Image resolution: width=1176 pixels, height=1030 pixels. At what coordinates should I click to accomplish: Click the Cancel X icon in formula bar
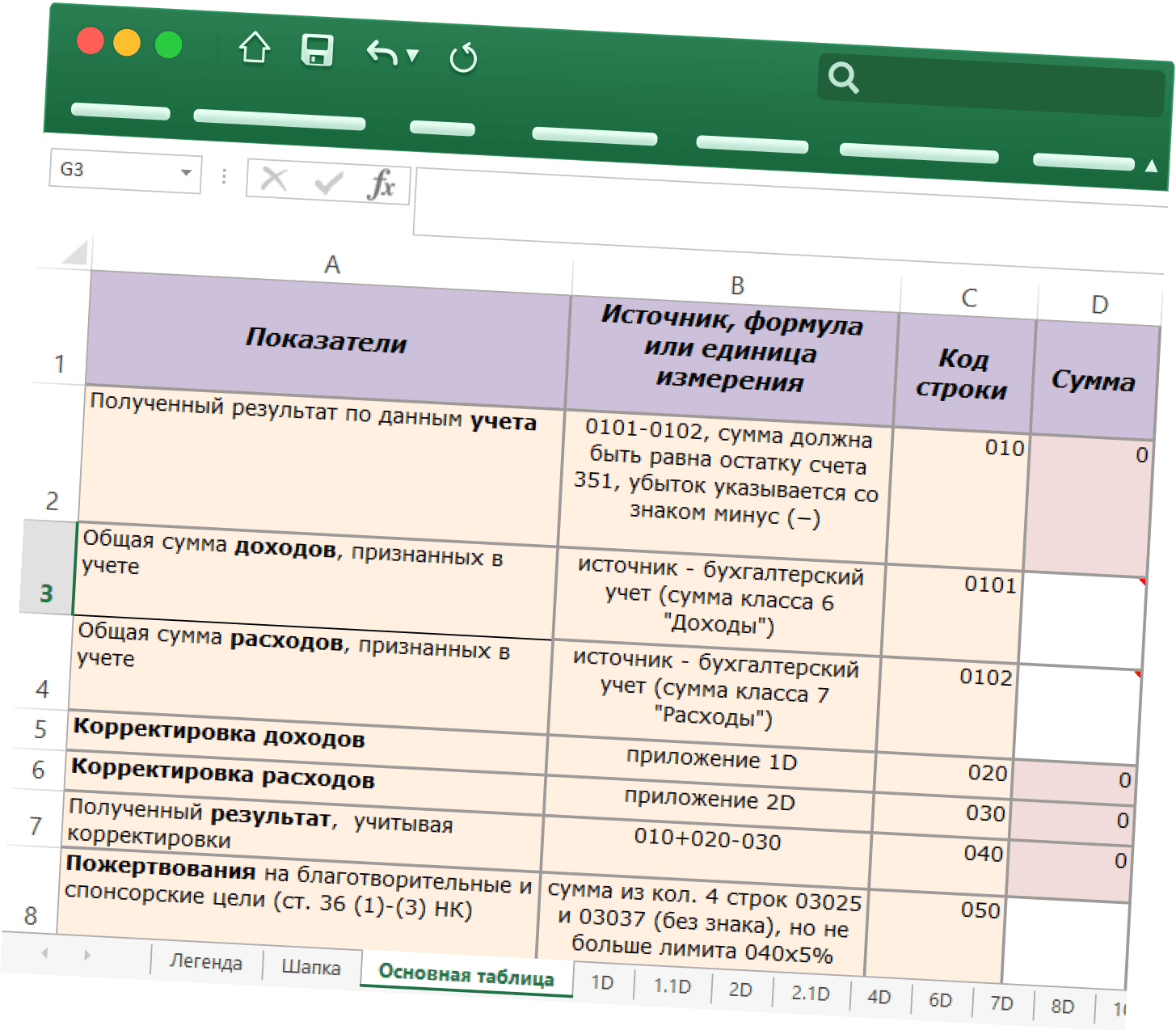coord(274,179)
